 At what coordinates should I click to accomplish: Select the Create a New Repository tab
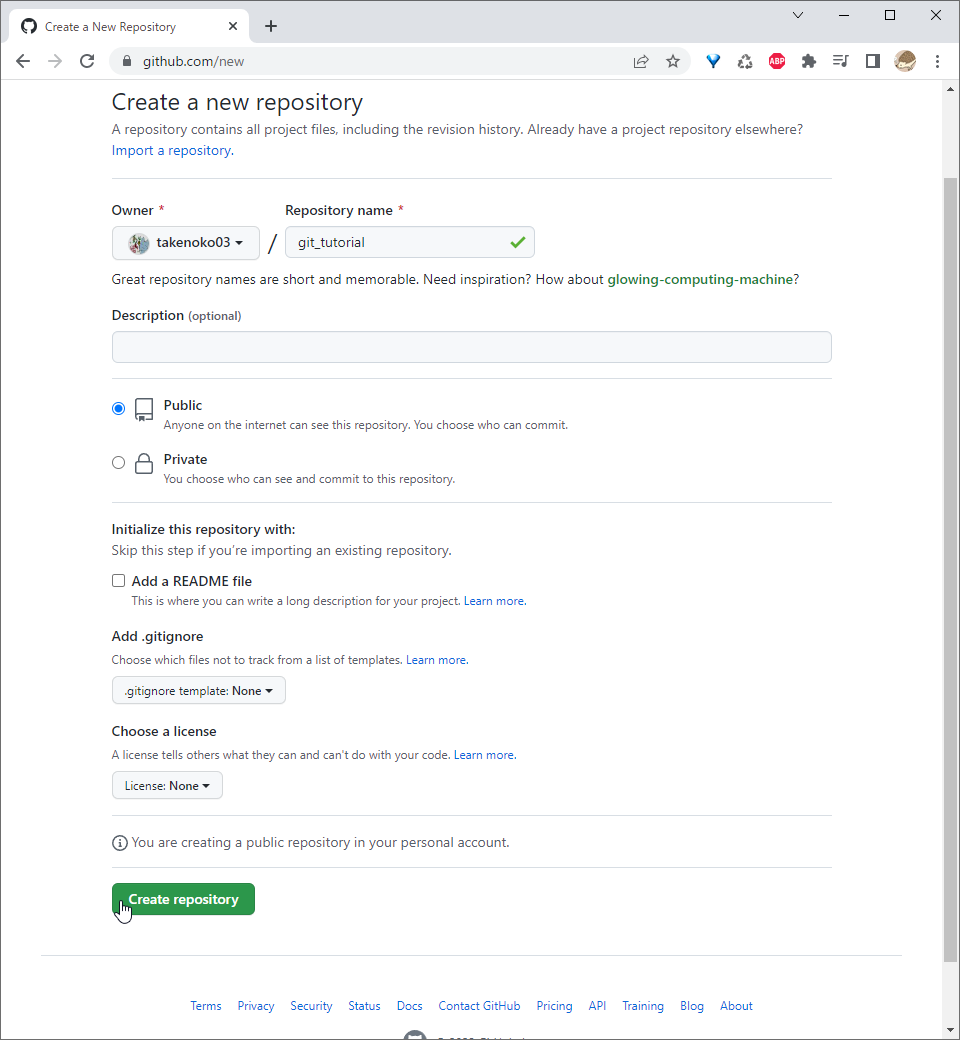tap(129, 27)
